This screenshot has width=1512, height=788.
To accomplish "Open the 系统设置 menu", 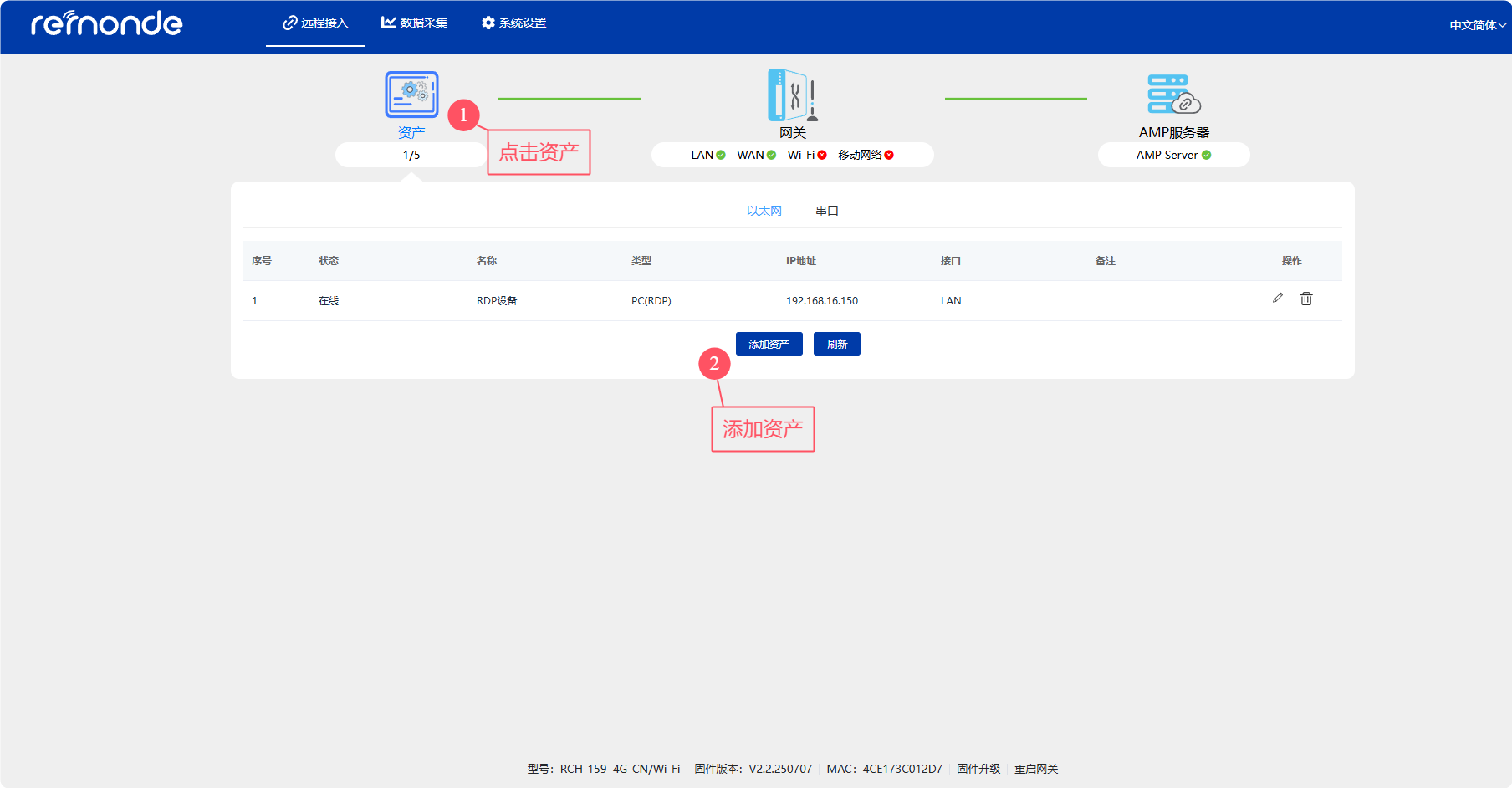I will (514, 23).
